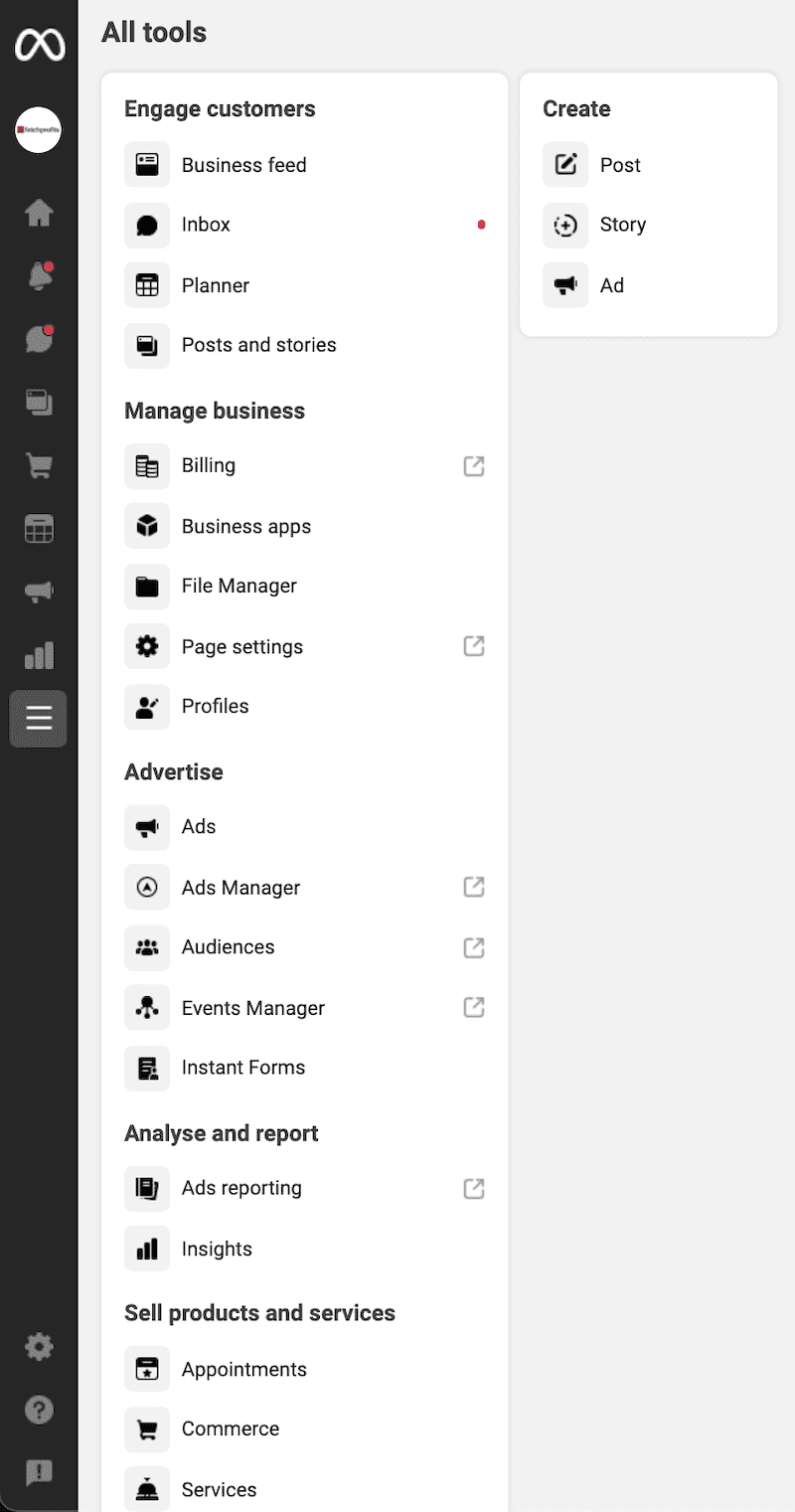Click the sidebar chat bubble inbox icon
Image resolution: width=795 pixels, height=1512 pixels.
click(x=39, y=340)
